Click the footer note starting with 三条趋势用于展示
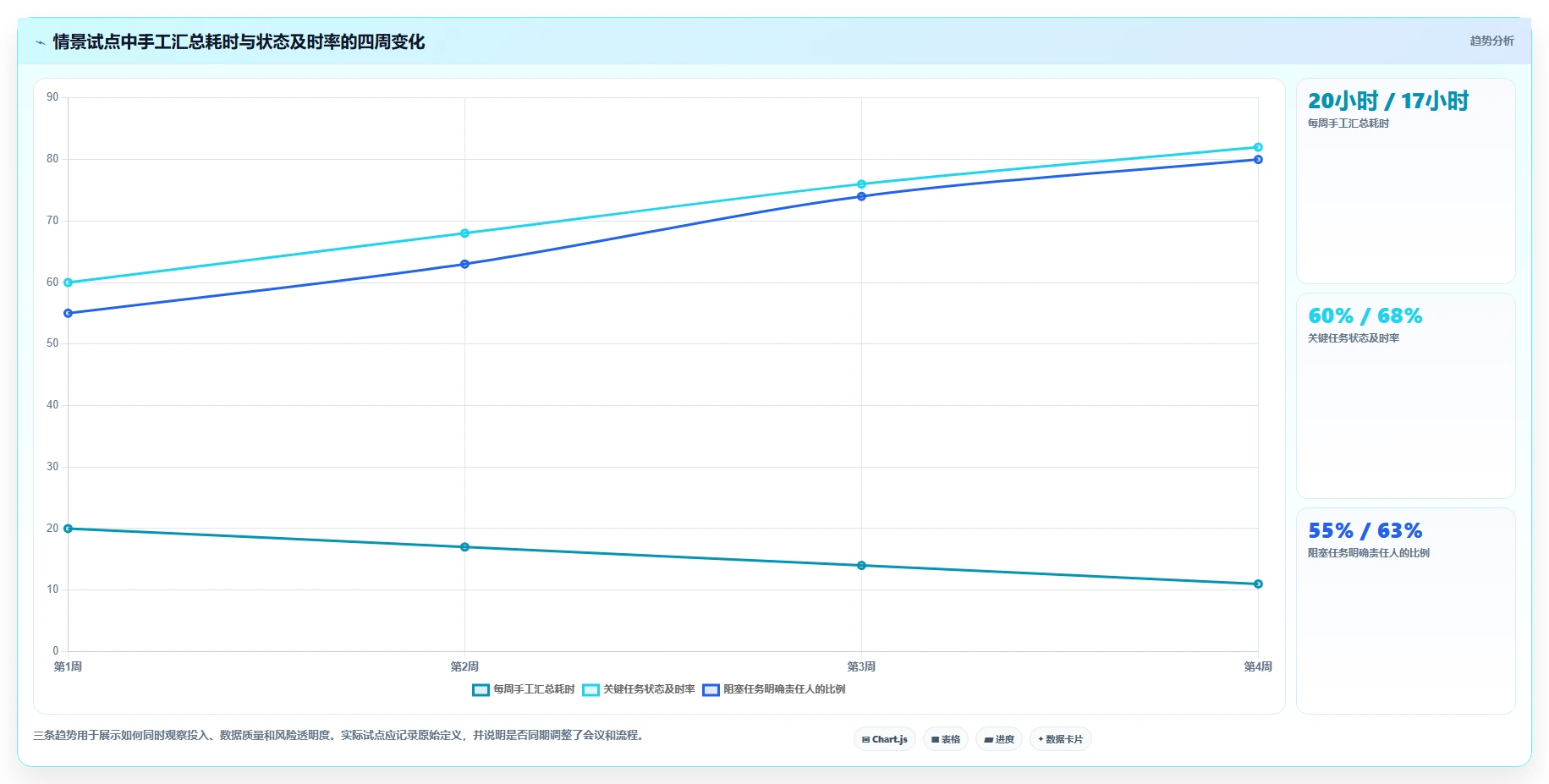The height and width of the screenshot is (784, 1549). point(340,736)
